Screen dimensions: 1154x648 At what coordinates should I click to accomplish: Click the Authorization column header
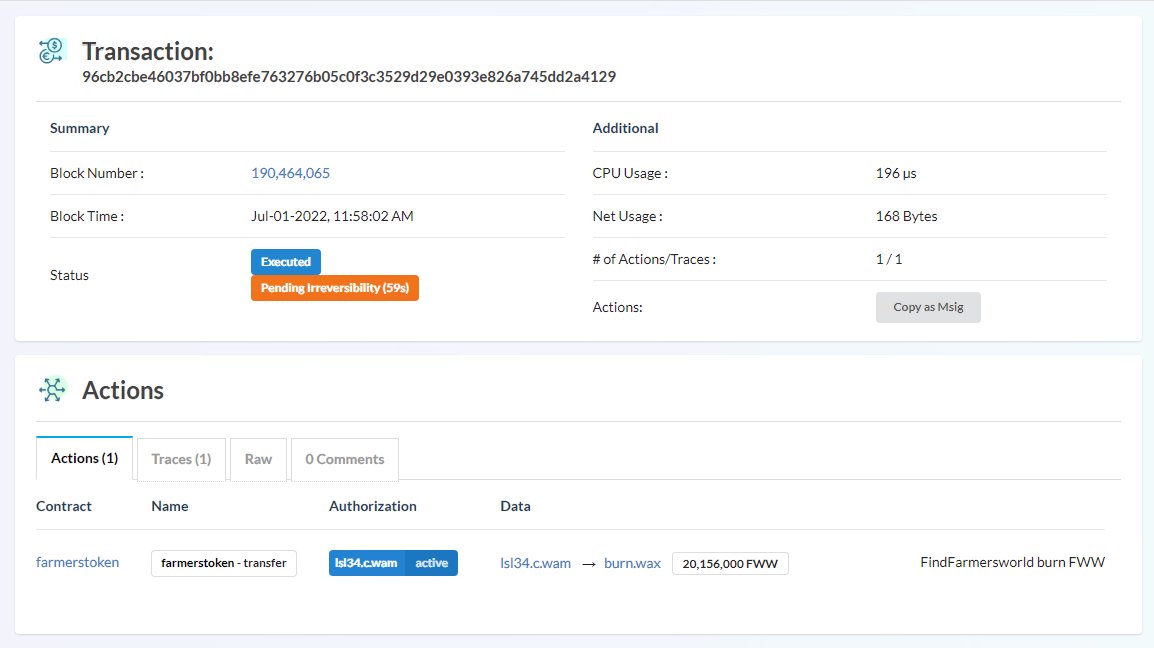372,506
